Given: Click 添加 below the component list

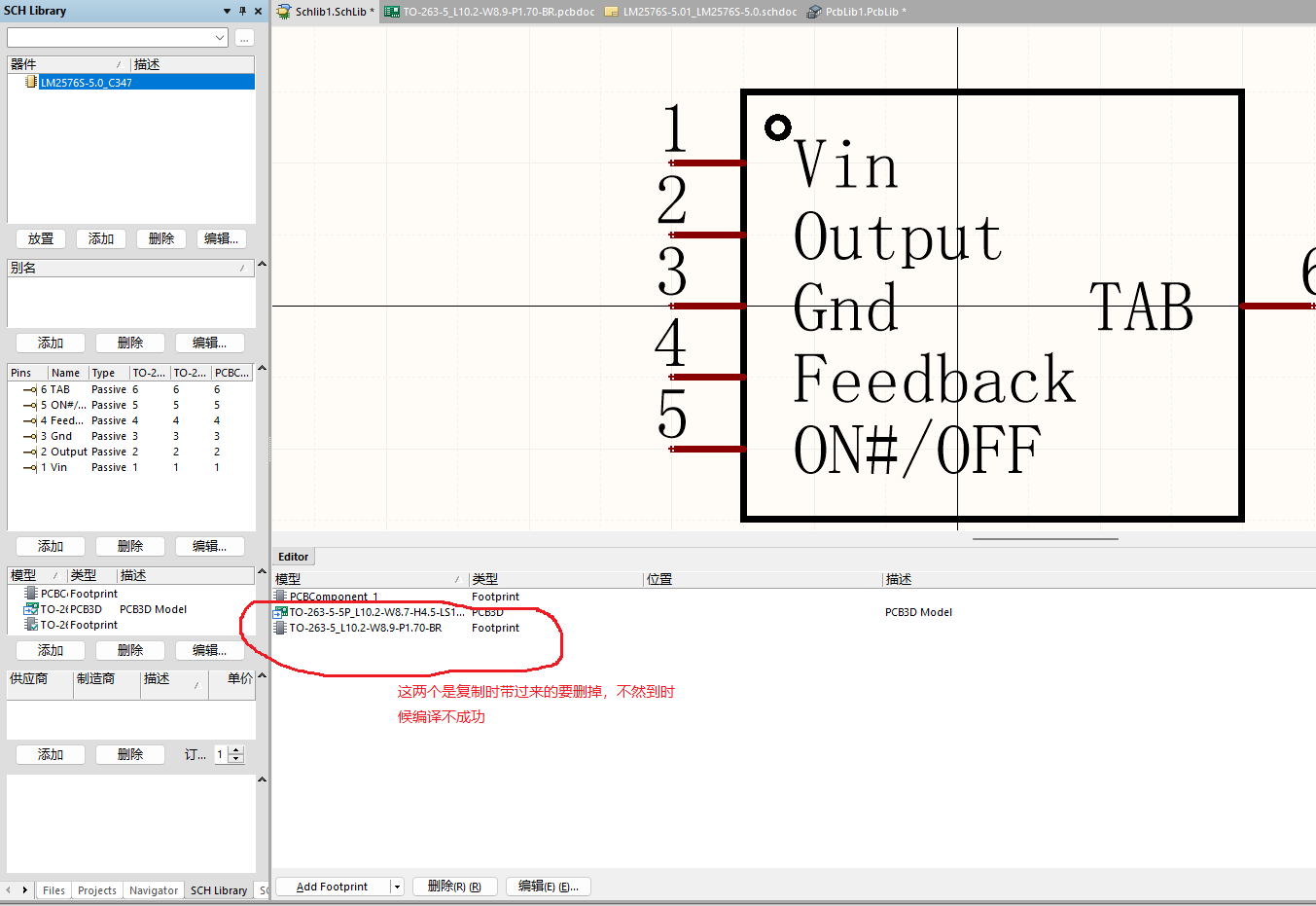Looking at the screenshot, I should pos(101,238).
